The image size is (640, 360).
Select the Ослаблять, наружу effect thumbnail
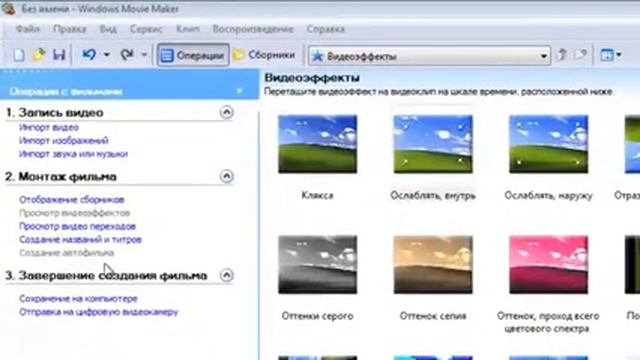point(549,144)
